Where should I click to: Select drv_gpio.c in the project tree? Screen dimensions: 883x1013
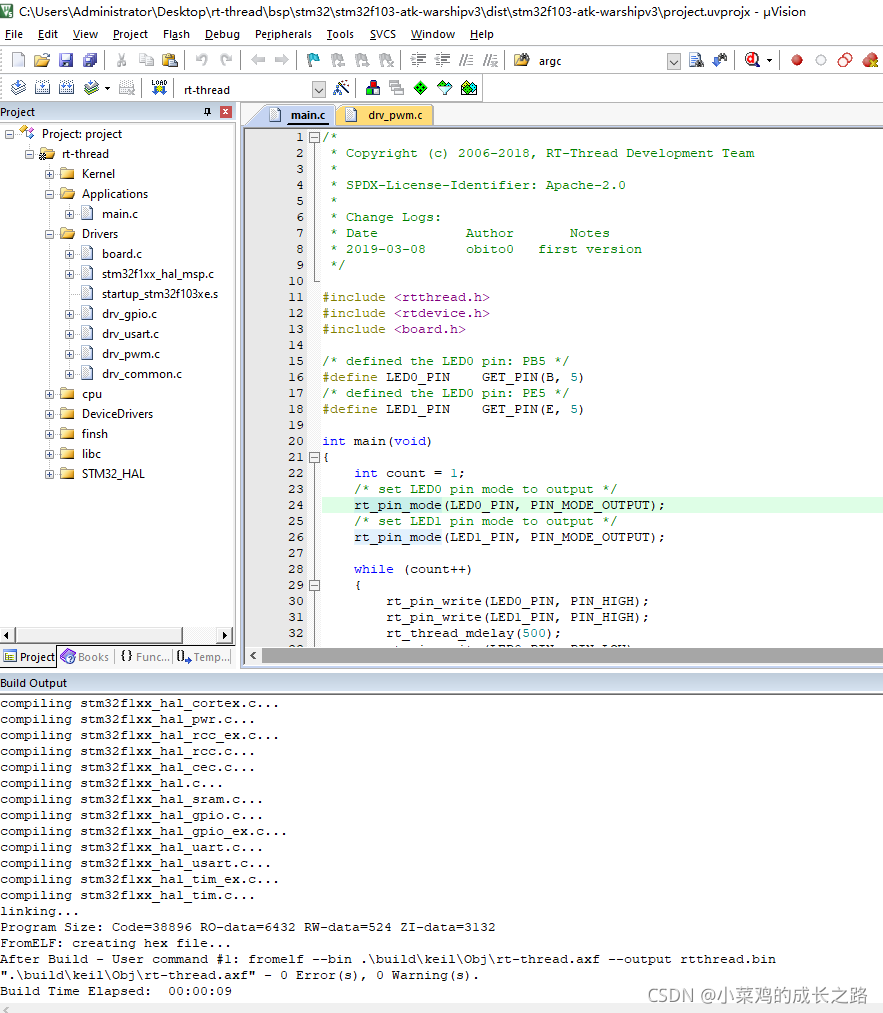129,314
